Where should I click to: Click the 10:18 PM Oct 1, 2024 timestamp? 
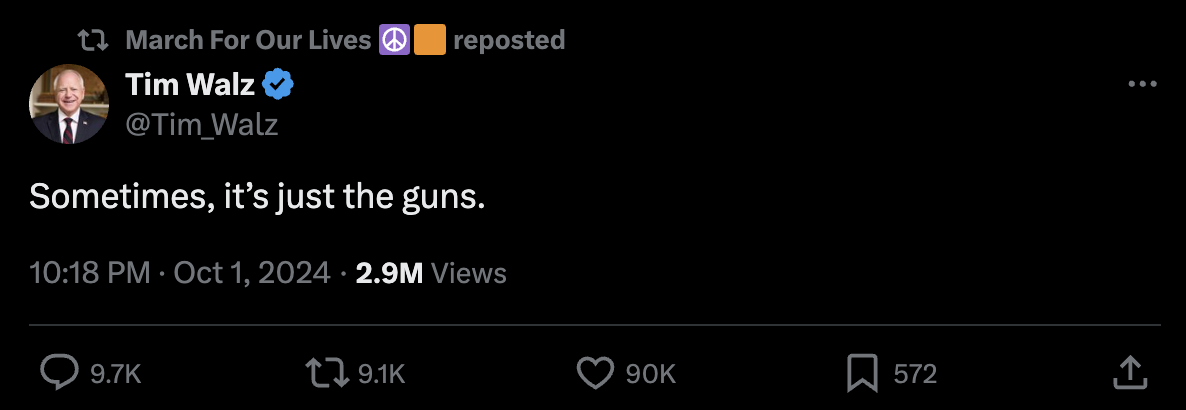point(180,273)
